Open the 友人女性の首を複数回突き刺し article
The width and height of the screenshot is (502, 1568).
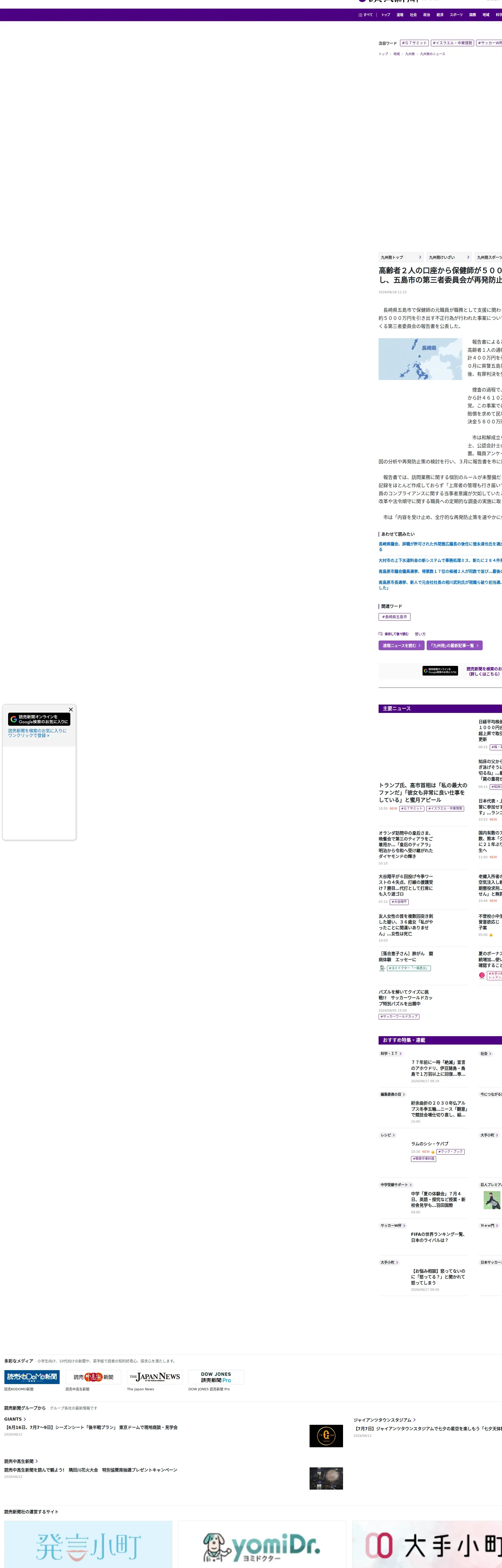click(406, 925)
